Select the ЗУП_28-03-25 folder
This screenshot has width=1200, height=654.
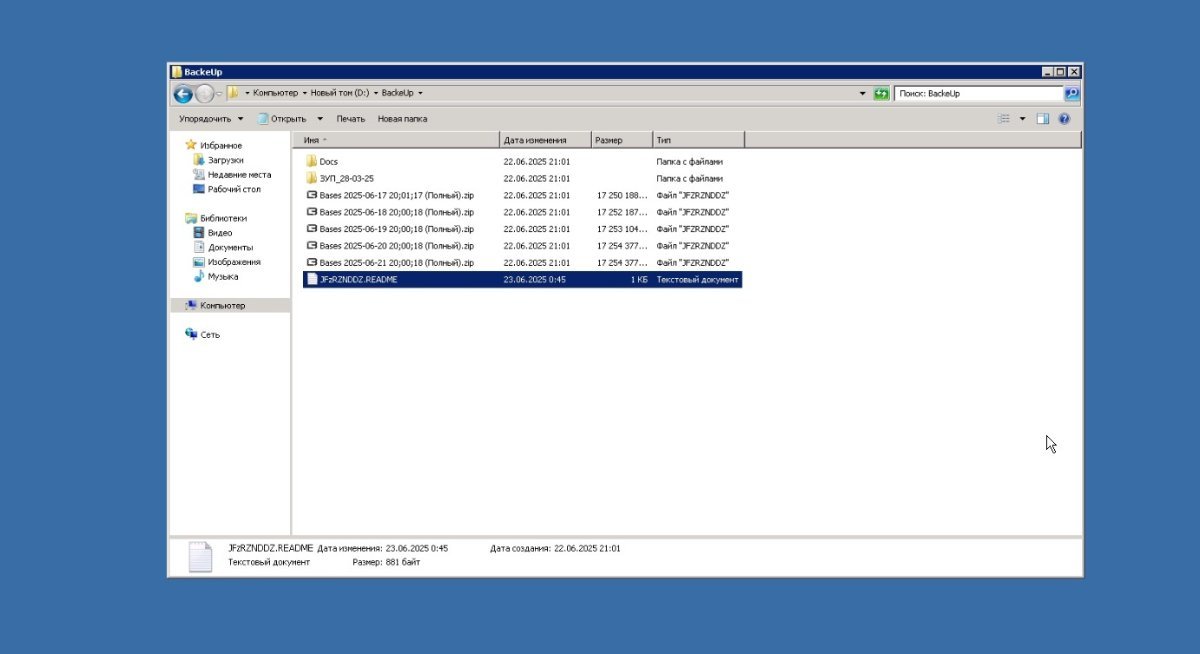[x=346, y=178]
